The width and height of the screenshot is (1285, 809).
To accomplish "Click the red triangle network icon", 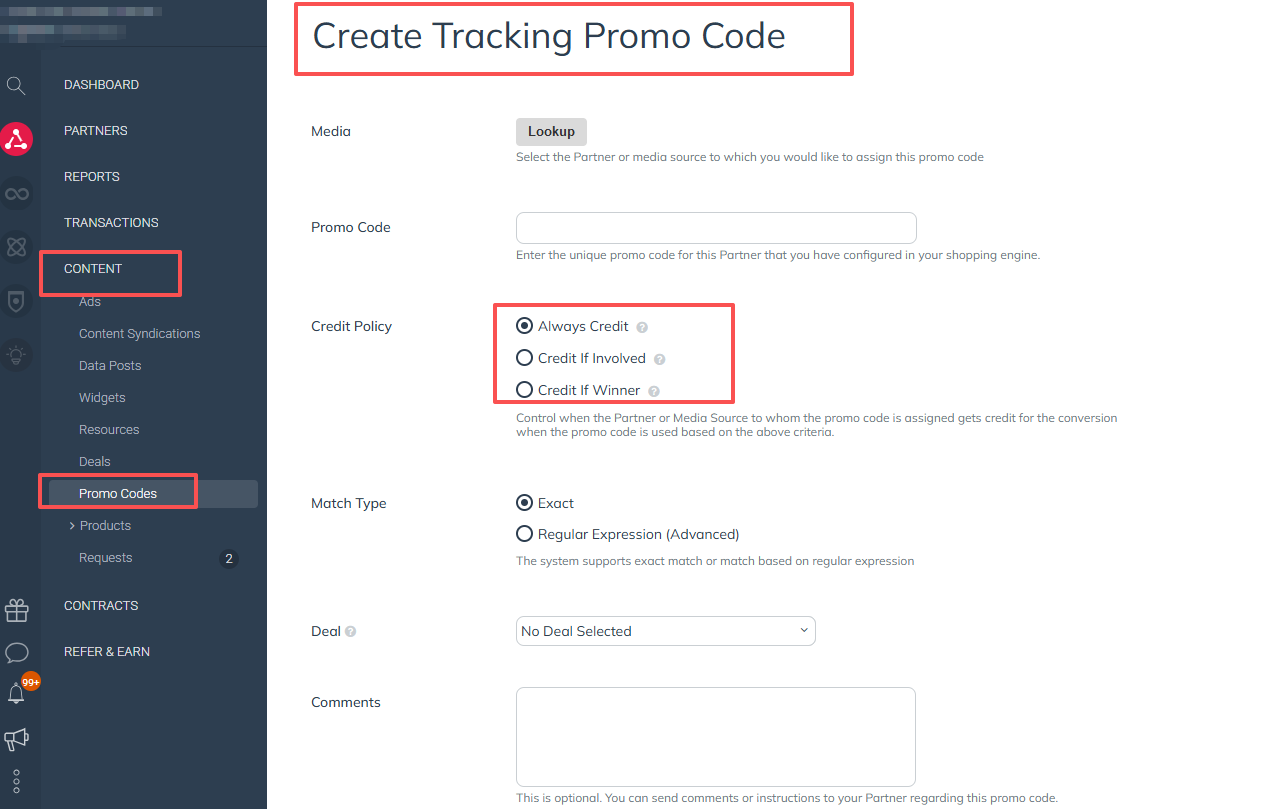I will click(17, 139).
